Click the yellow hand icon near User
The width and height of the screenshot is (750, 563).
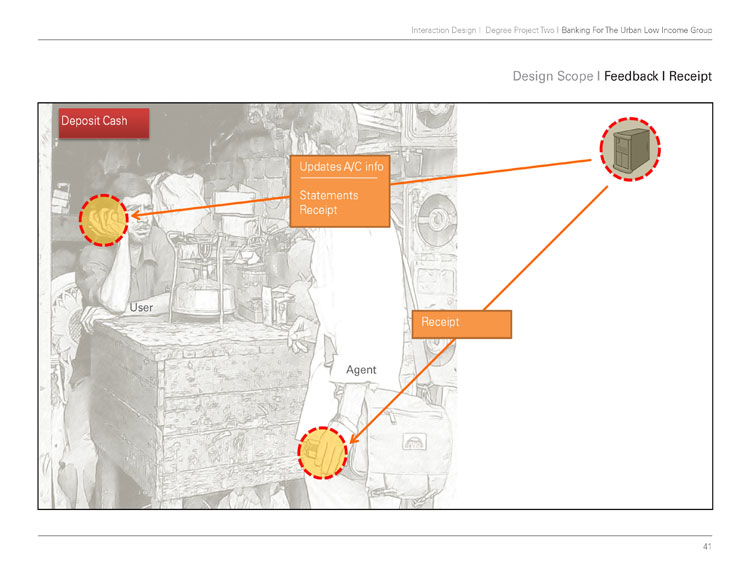104,220
